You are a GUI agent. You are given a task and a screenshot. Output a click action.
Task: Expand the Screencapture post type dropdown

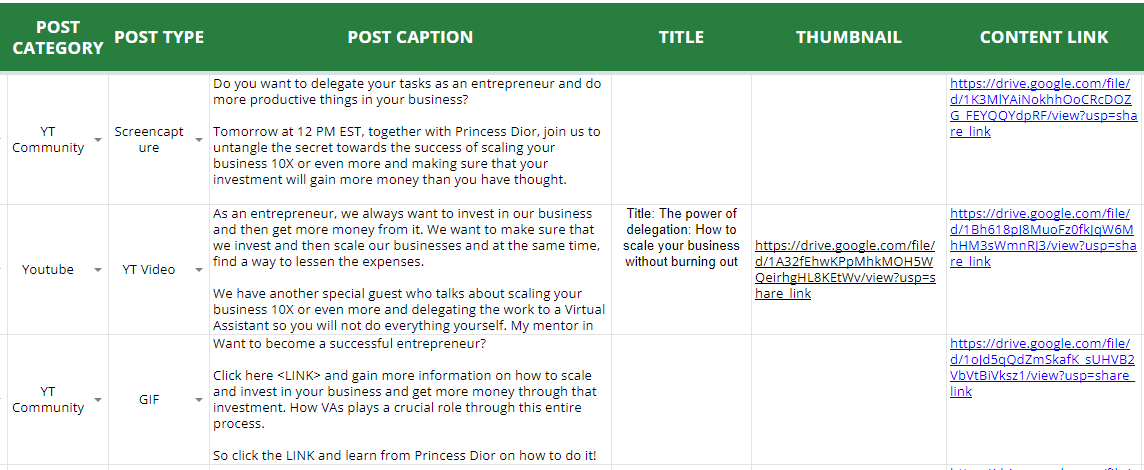(199, 140)
